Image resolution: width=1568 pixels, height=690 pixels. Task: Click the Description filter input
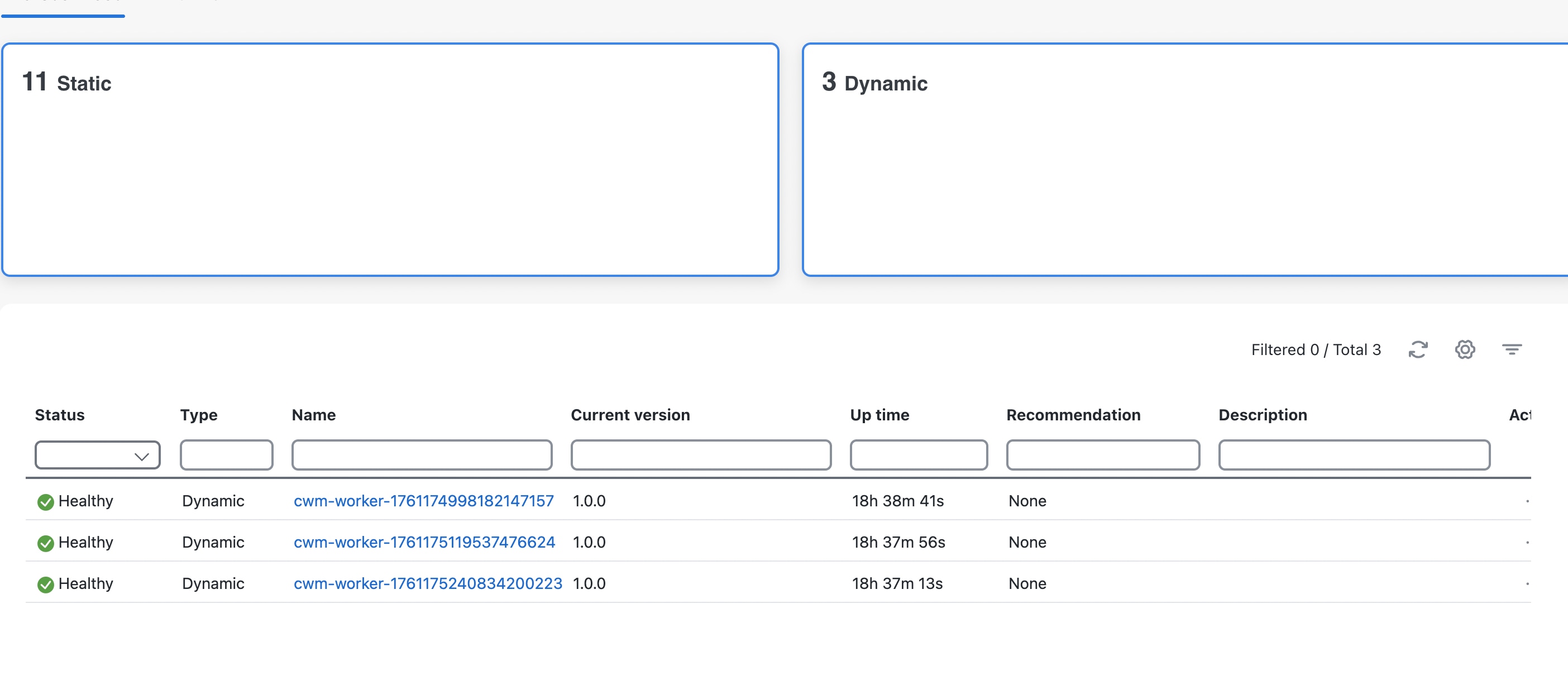pyautogui.click(x=1354, y=455)
